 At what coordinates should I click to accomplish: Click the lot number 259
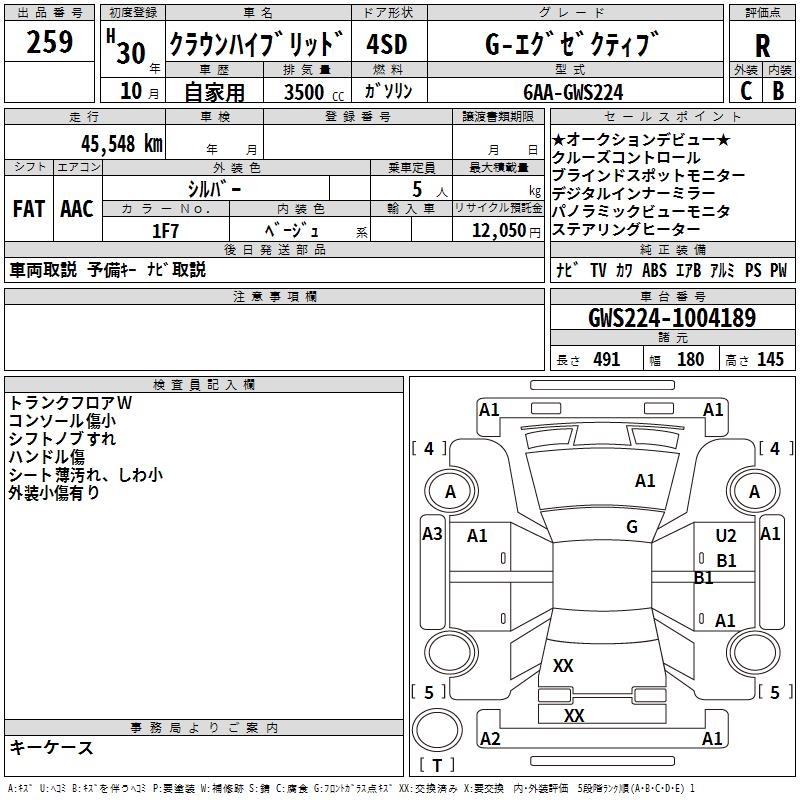click(49, 42)
